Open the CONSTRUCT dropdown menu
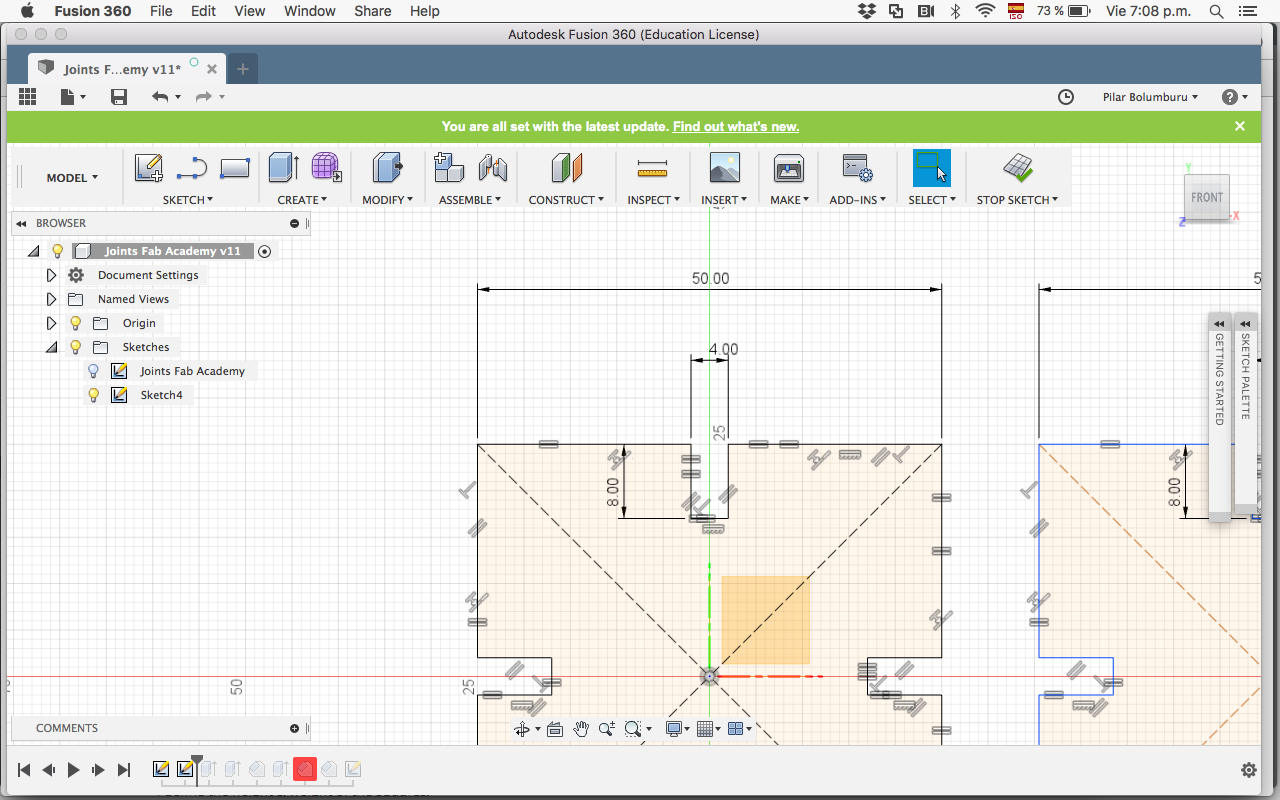 coord(566,200)
